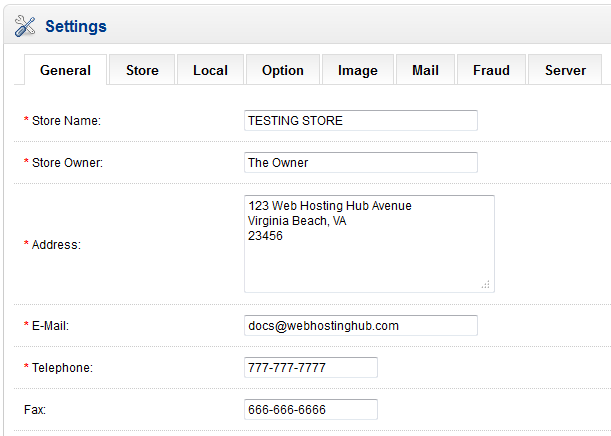Select the Local tab

(x=210, y=70)
